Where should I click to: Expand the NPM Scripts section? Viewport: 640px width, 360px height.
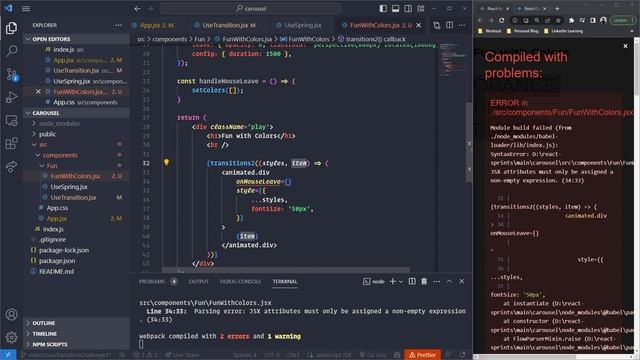pos(76,344)
